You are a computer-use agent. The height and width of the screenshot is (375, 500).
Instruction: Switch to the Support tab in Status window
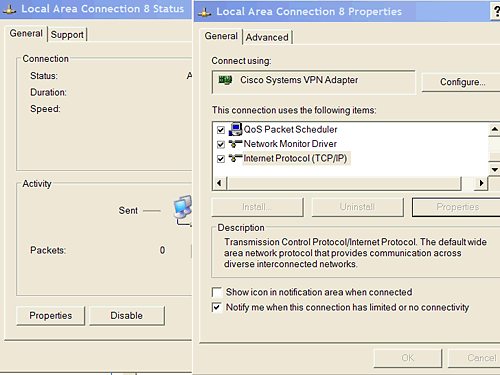[67, 35]
